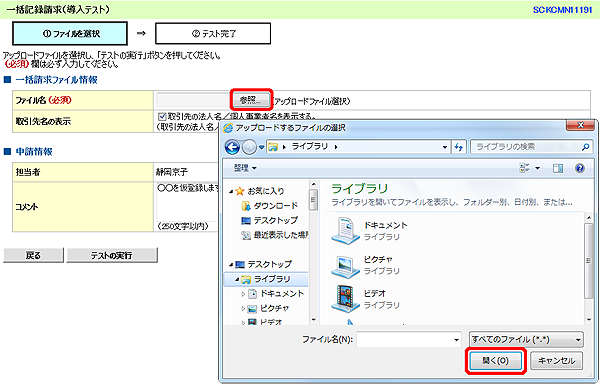Open the ビデオ library icon

pos(345,299)
